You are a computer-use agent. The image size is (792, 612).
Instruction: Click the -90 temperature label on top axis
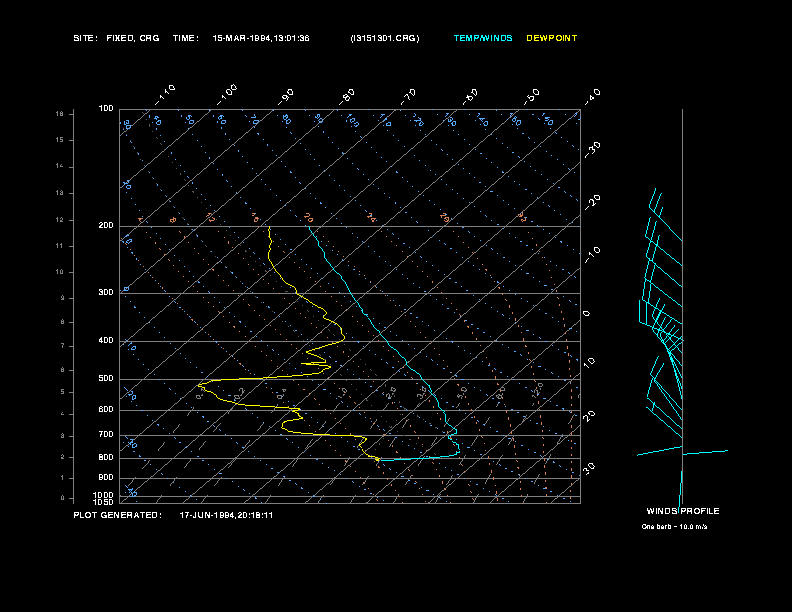pyautogui.click(x=286, y=96)
